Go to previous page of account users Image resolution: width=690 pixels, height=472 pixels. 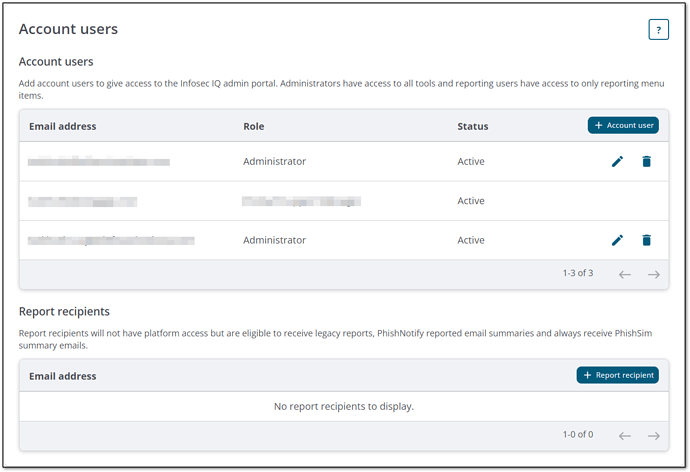625,274
